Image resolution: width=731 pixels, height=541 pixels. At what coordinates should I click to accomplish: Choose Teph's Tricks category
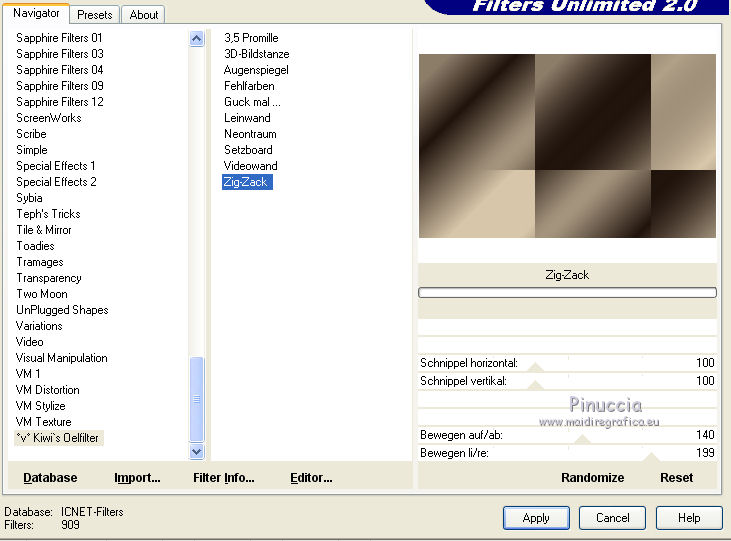coord(48,214)
